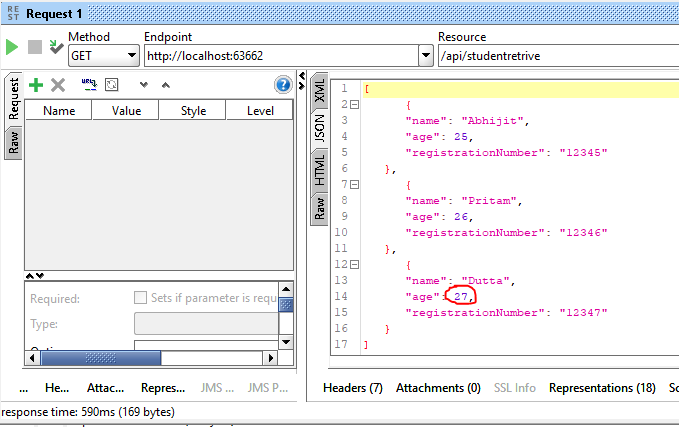679x427 pixels.
Task: Click the Name column header
Action: tap(59, 110)
